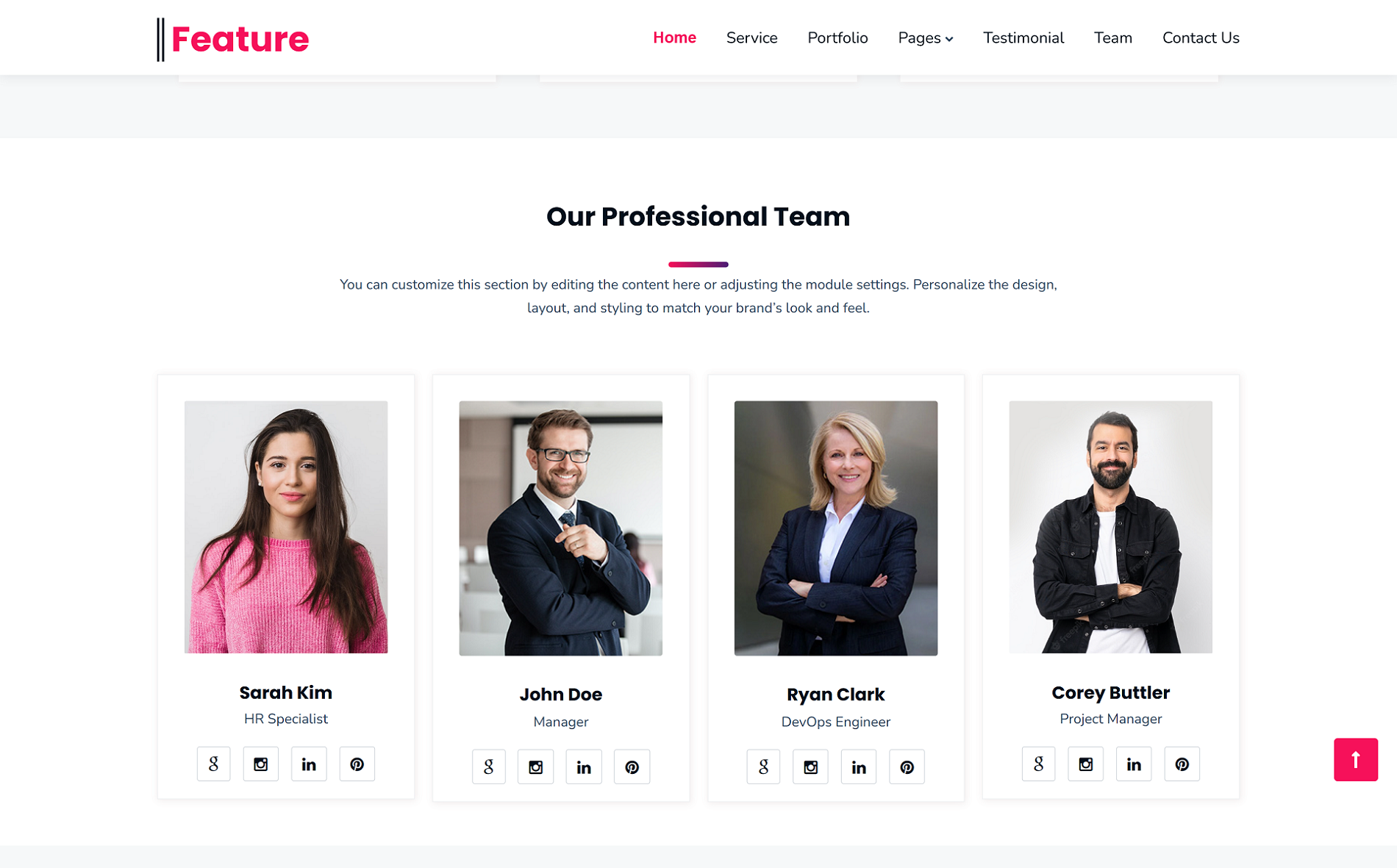
Task: Open the Contact Us link
Action: 1201,37
